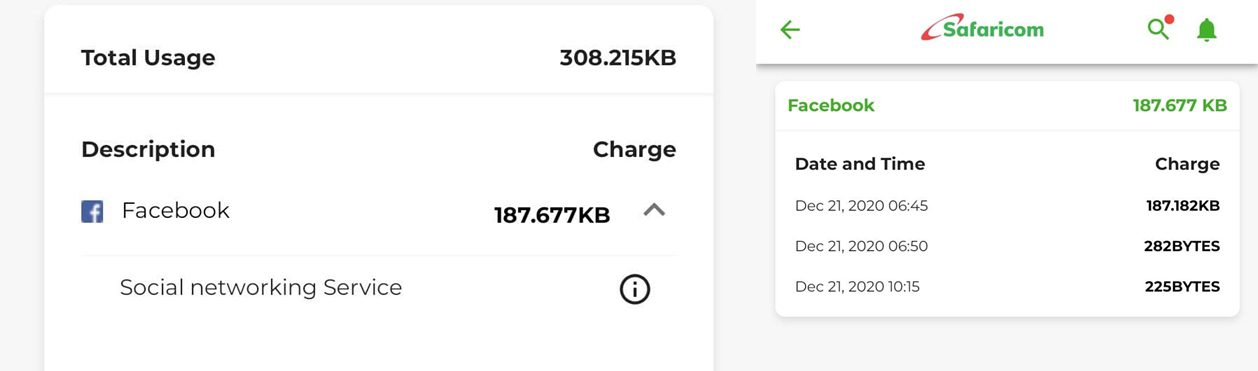Show info for Social networking Service
Image resolution: width=1258 pixels, height=371 pixels.
click(x=635, y=289)
